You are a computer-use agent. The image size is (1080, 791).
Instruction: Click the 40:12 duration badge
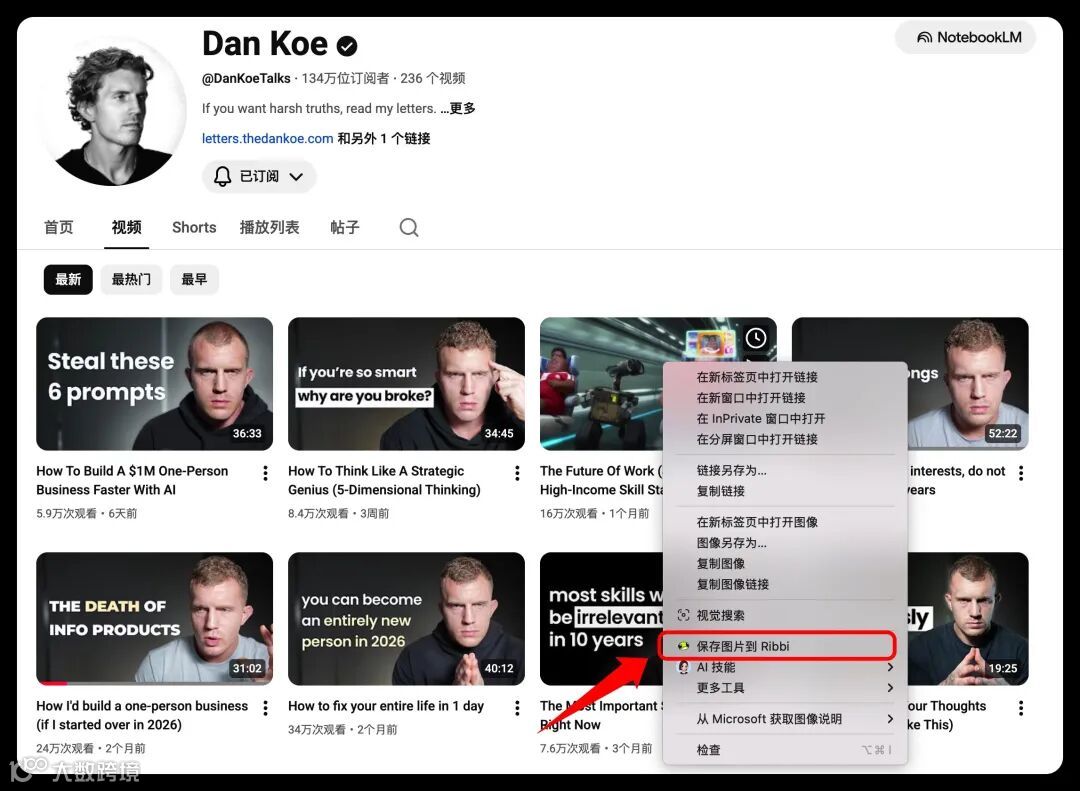coord(499,668)
